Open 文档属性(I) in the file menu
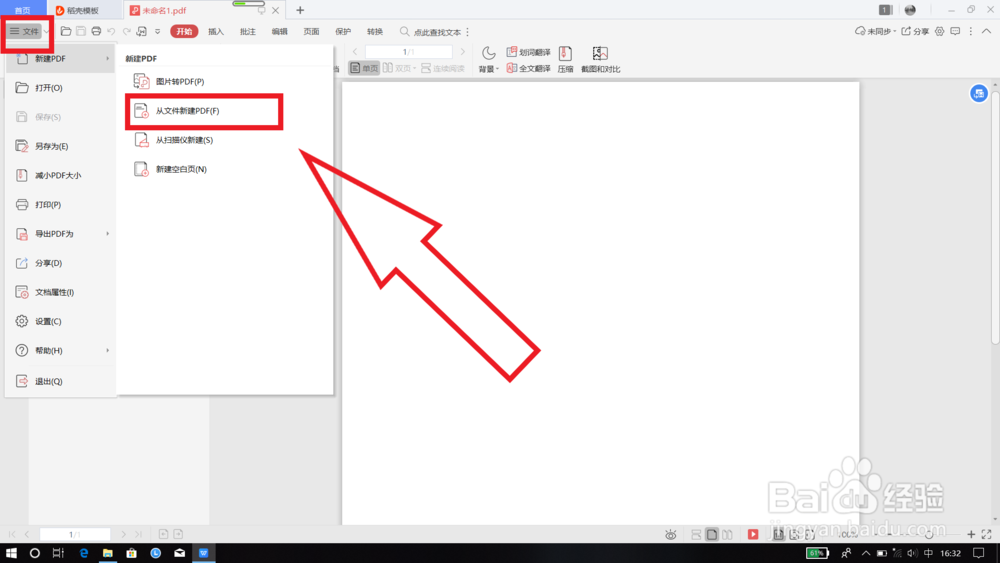The image size is (1000, 563). (61, 292)
